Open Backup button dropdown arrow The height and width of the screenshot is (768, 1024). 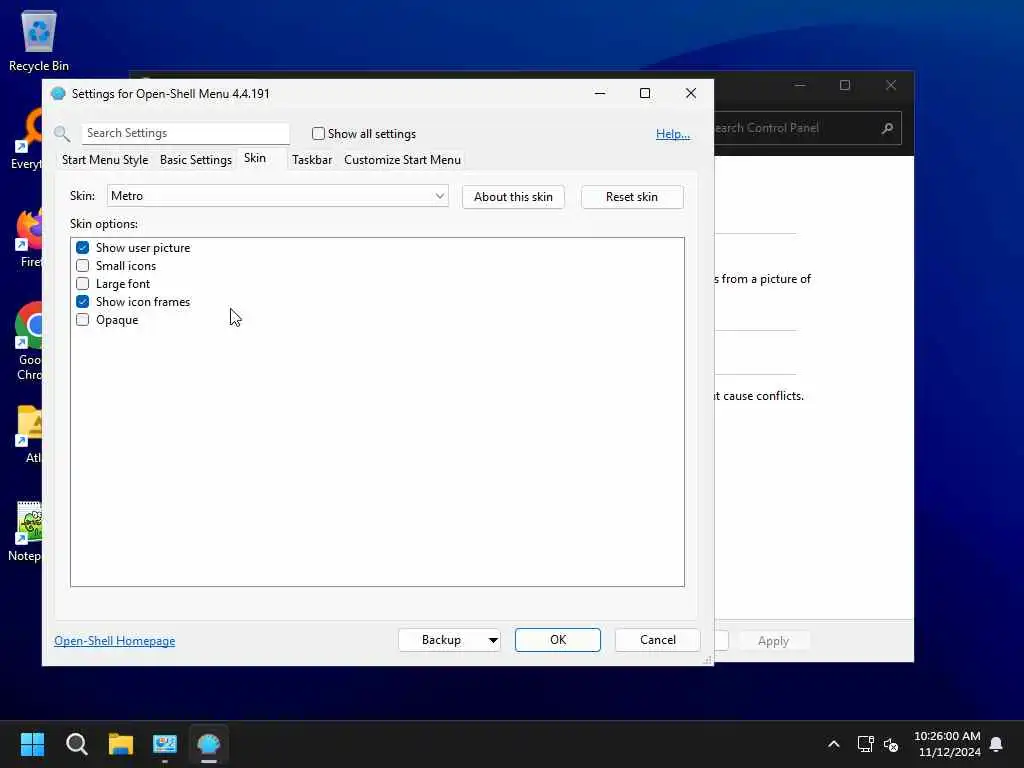coord(493,640)
